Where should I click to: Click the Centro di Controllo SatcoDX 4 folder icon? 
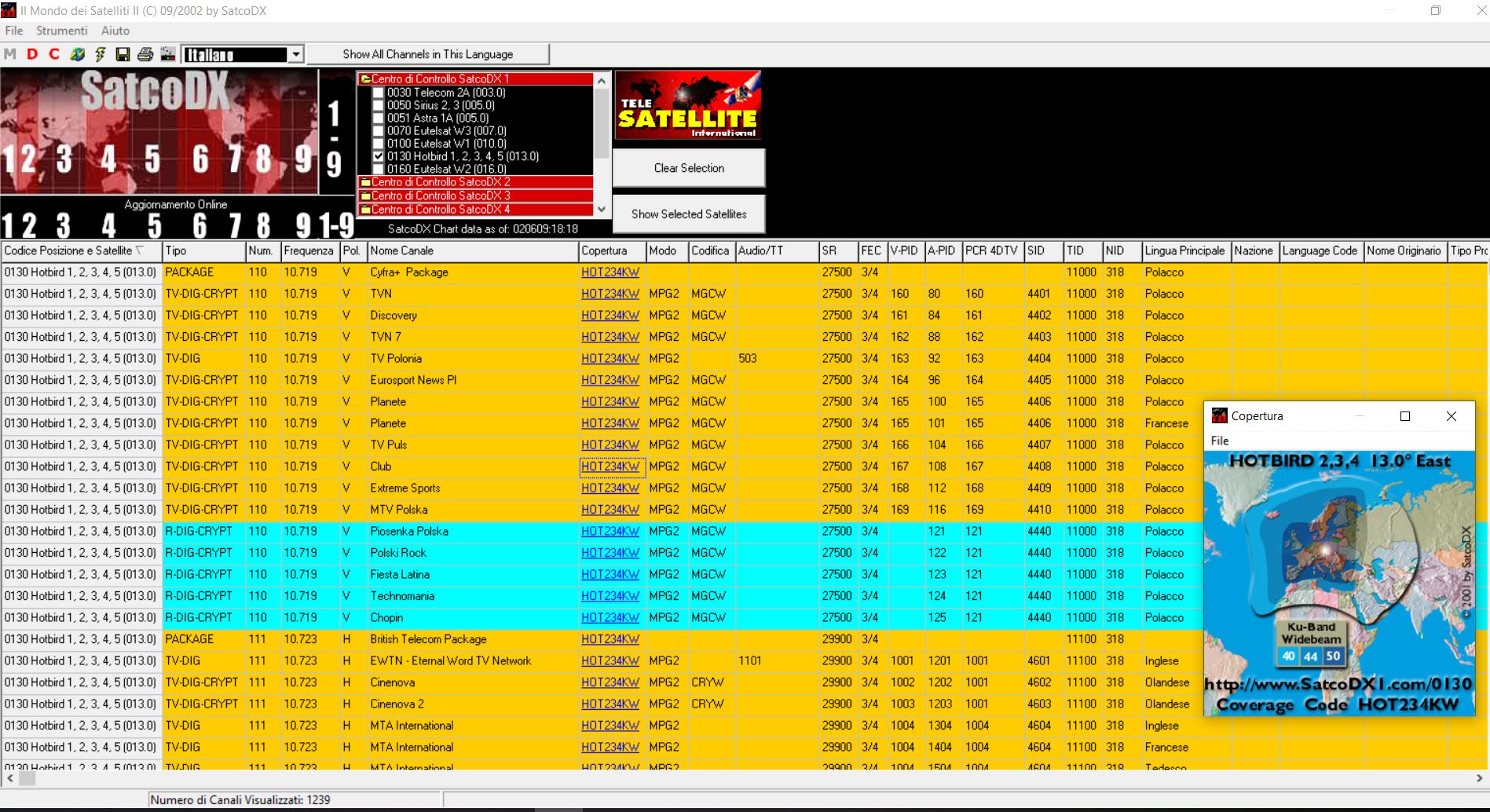coord(365,210)
